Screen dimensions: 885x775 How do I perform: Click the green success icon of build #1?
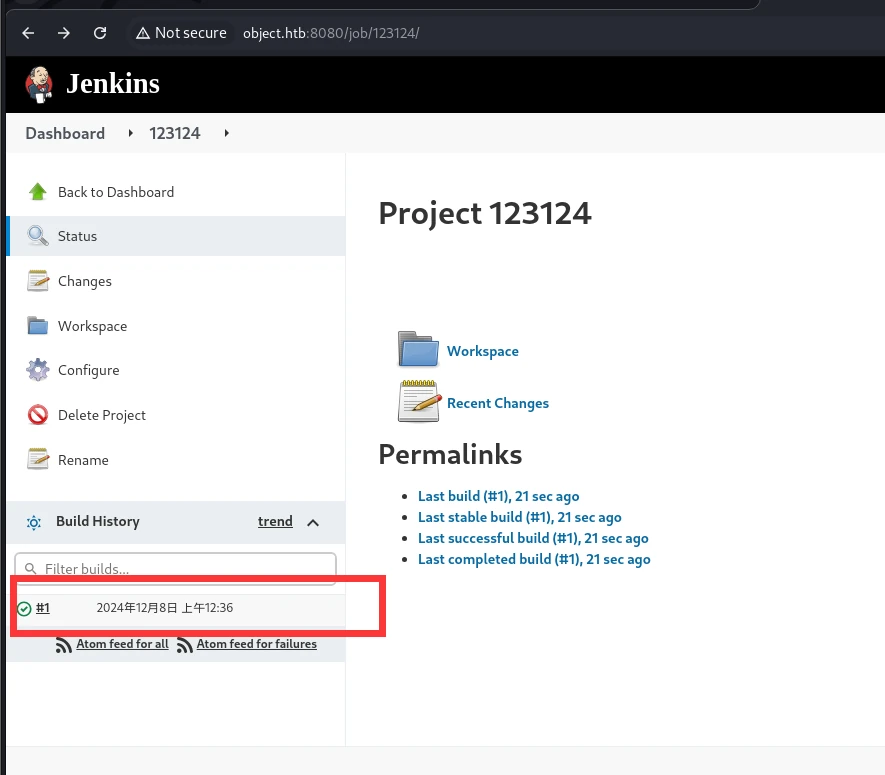[24, 608]
